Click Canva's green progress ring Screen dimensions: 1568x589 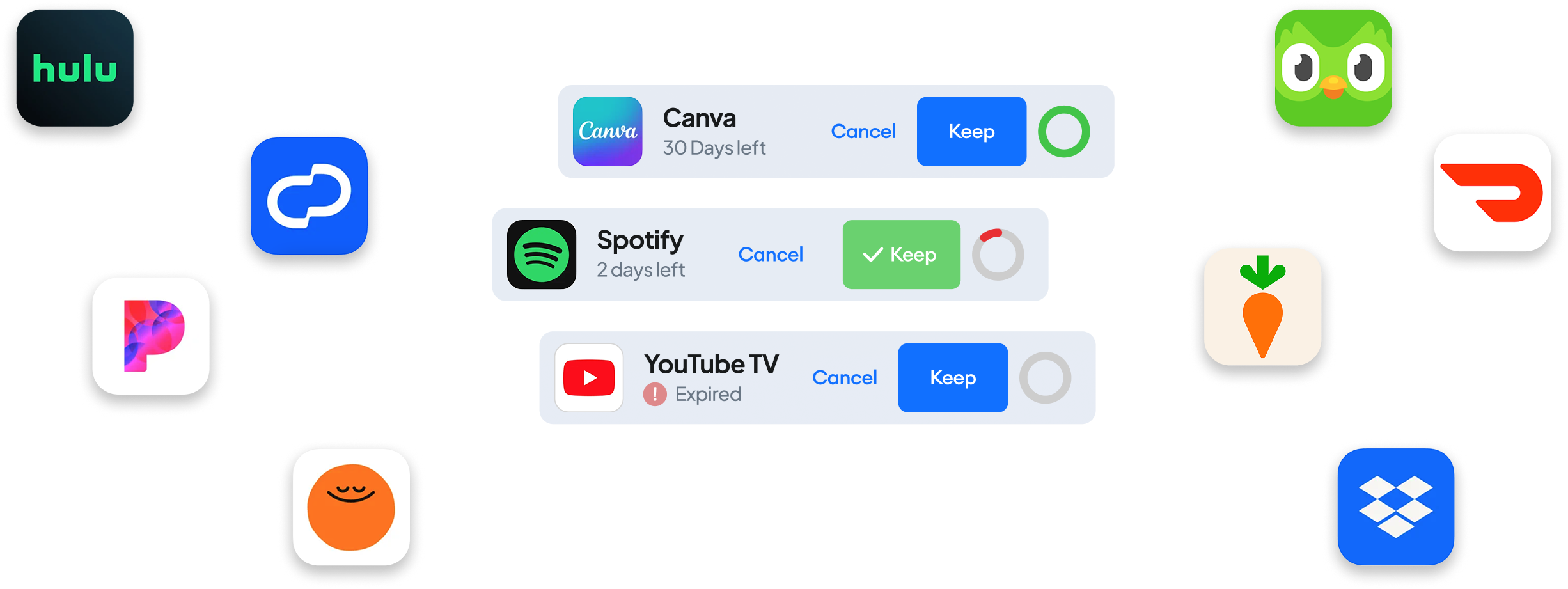pos(1064,131)
